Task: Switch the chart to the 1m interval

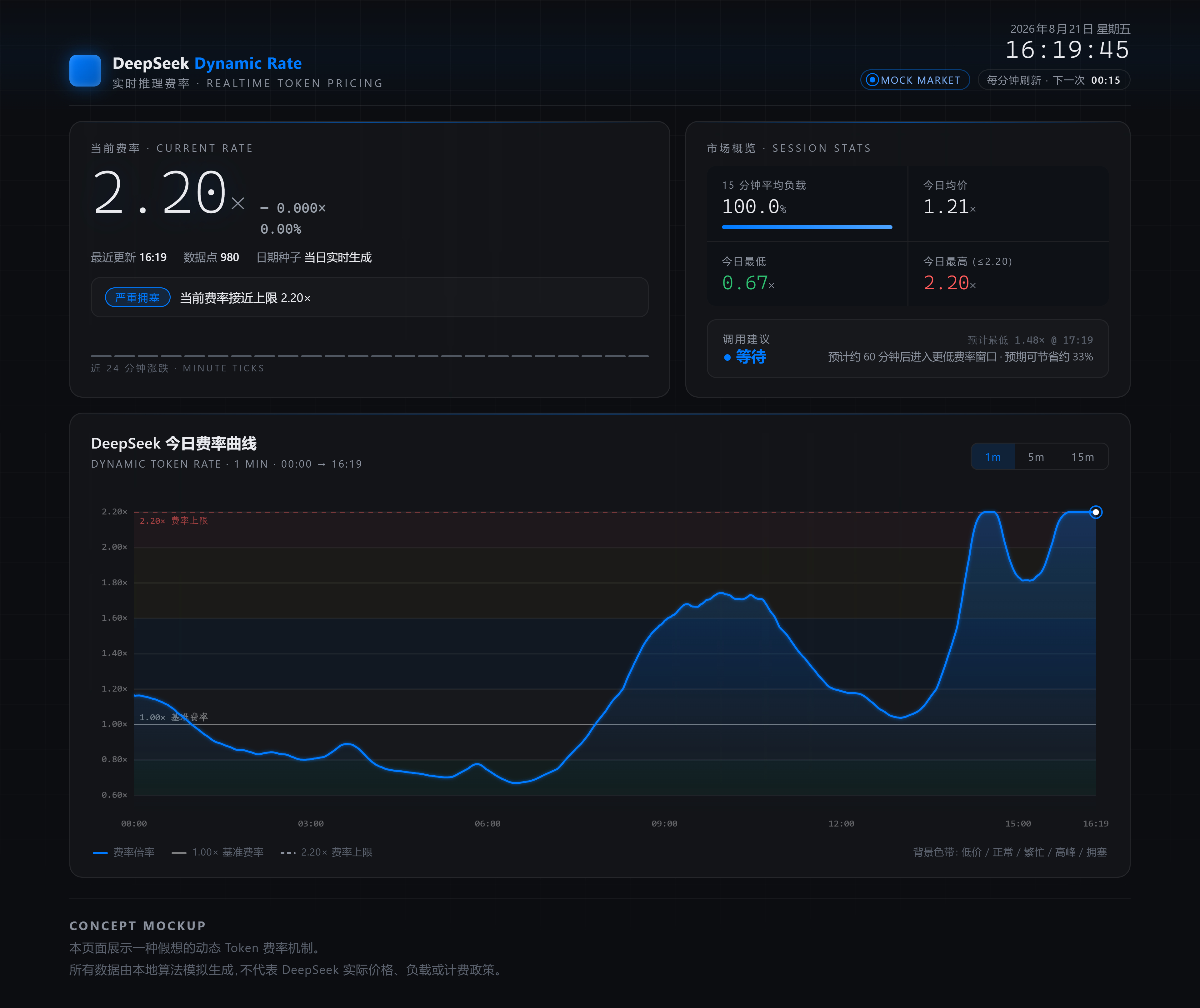Action: [993, 457]
